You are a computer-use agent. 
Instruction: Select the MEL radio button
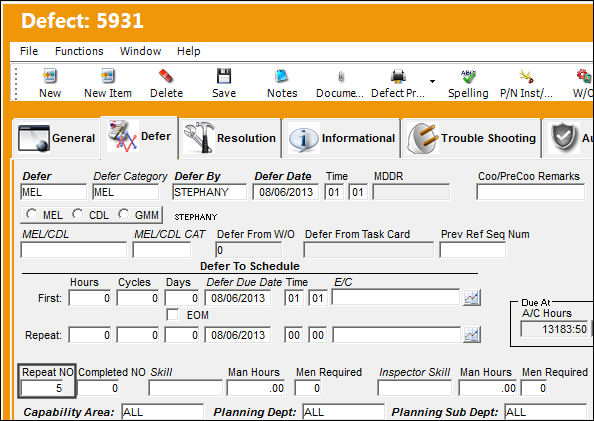pyautogui.click(x=31, y=214)
